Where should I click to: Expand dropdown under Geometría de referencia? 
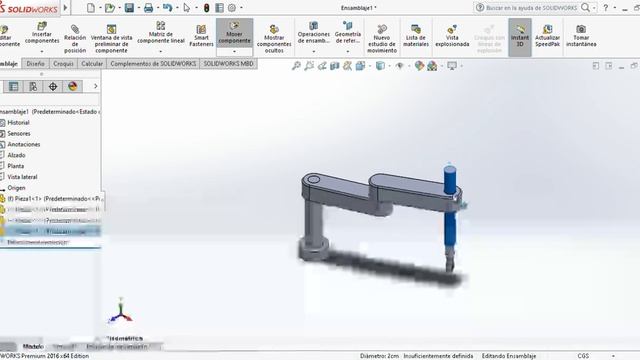pos(347,51)
